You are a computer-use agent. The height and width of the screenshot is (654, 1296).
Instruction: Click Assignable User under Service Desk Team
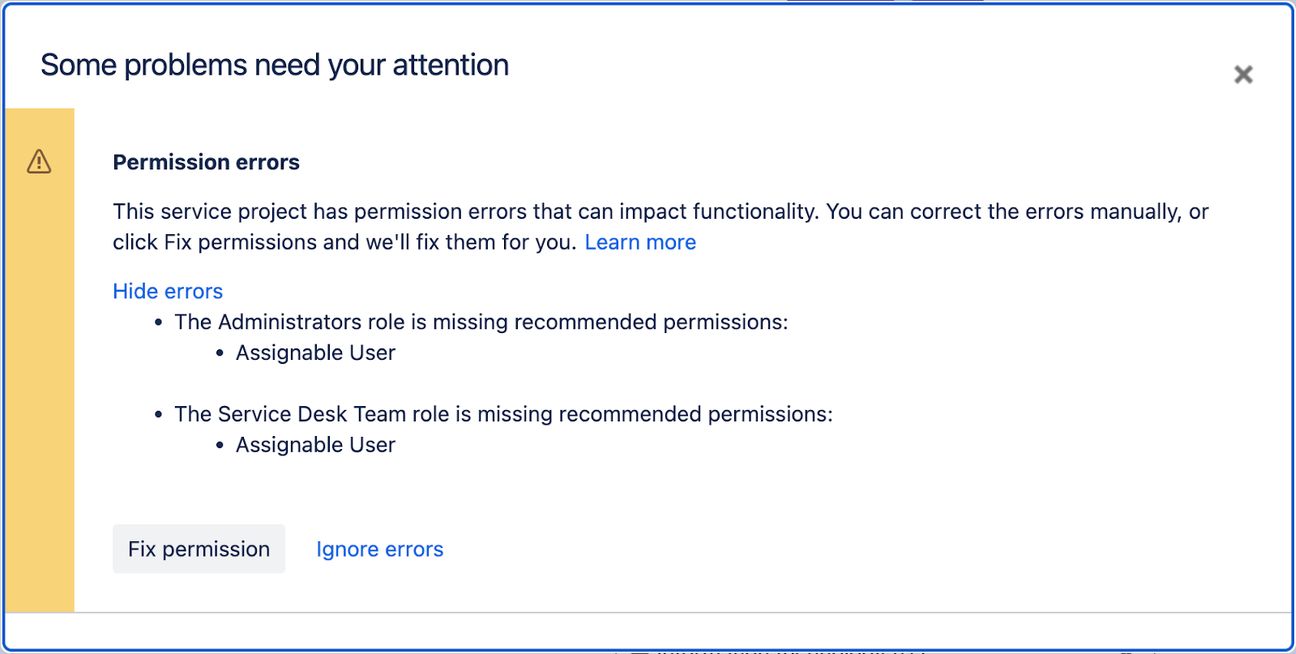click(x=315, y=445)
